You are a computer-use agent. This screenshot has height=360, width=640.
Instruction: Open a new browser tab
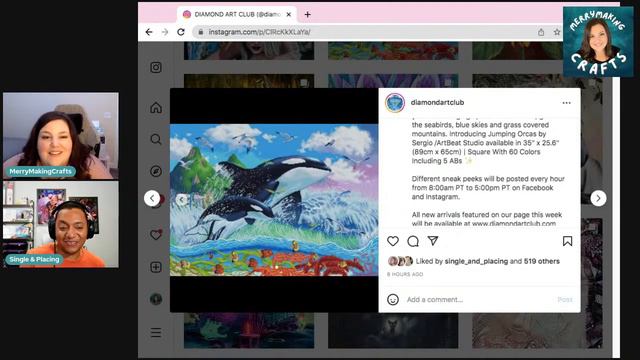(307, 15)
